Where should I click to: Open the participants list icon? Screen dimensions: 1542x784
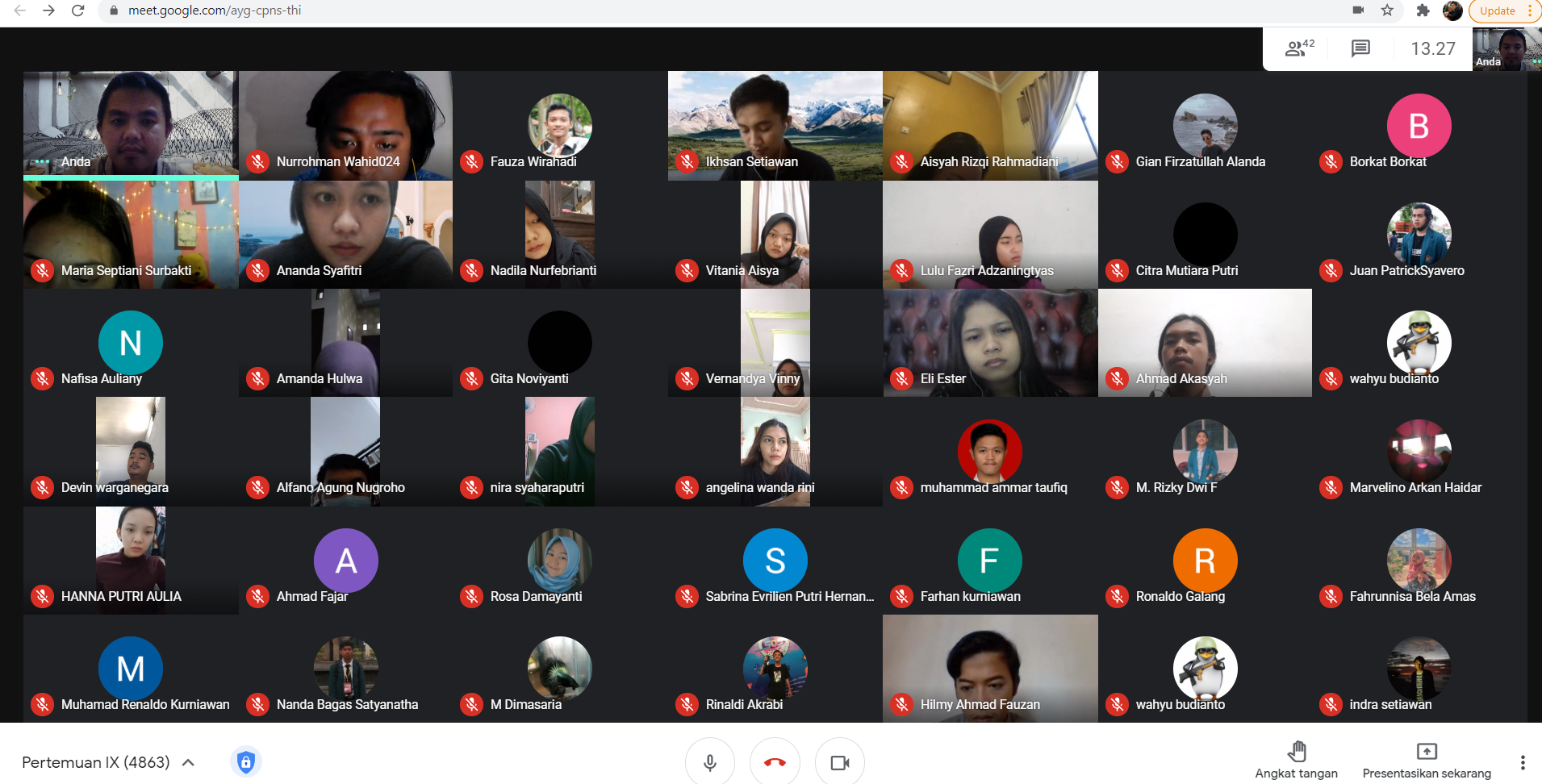pyautogui.click(x=1298, y=49)
